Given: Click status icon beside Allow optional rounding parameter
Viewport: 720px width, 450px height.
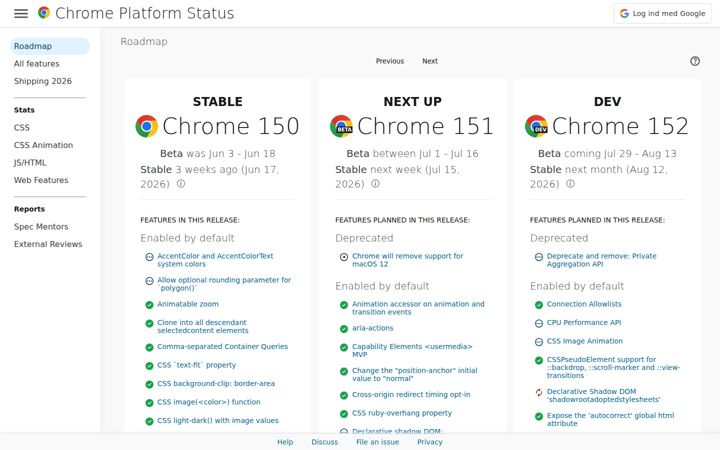Looking at the screenshot, I should (149, 281).
